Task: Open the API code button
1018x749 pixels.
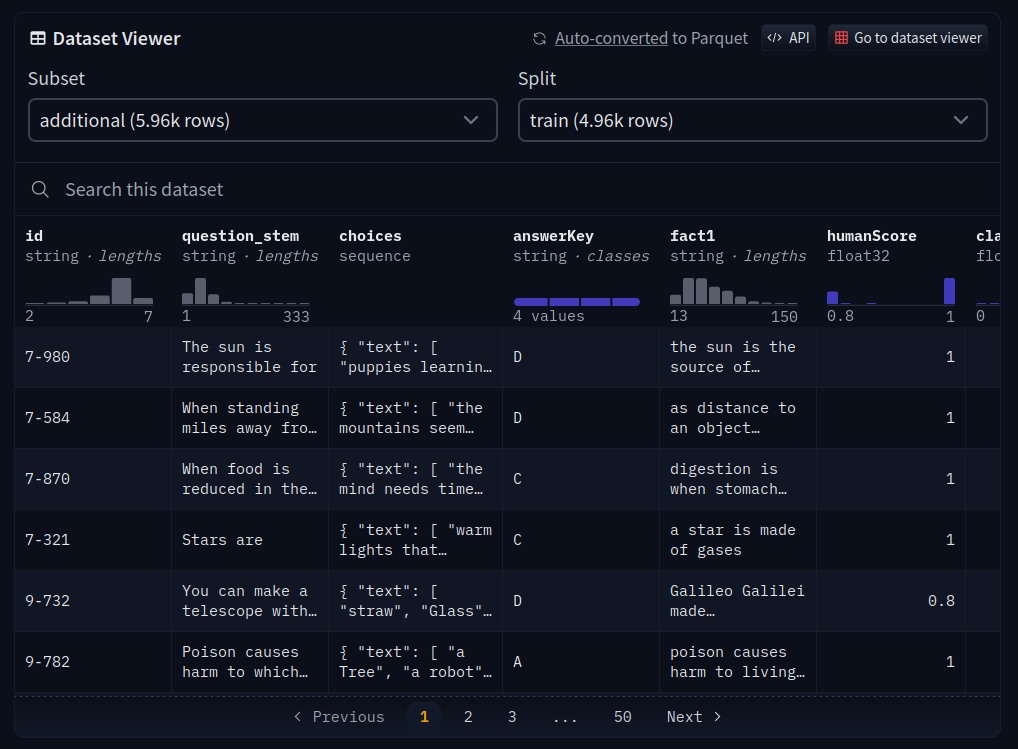Action: [x=788, y=38]
